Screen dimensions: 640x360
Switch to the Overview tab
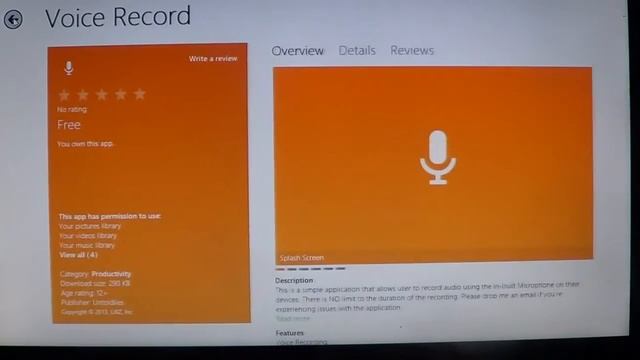[x=298, y=51]
